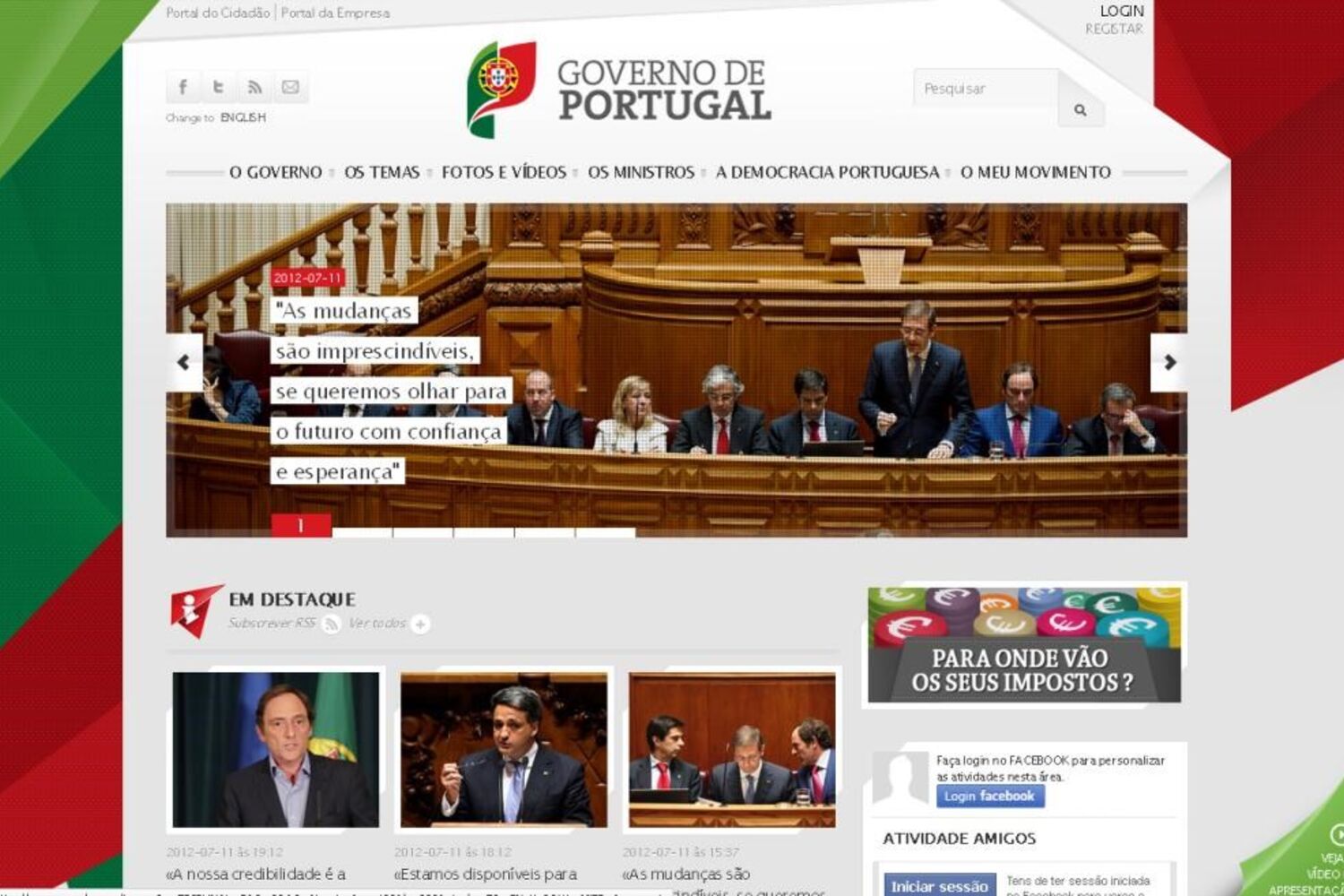
Task: Click the Iniciar sessão button
Action: pos(939,885)
